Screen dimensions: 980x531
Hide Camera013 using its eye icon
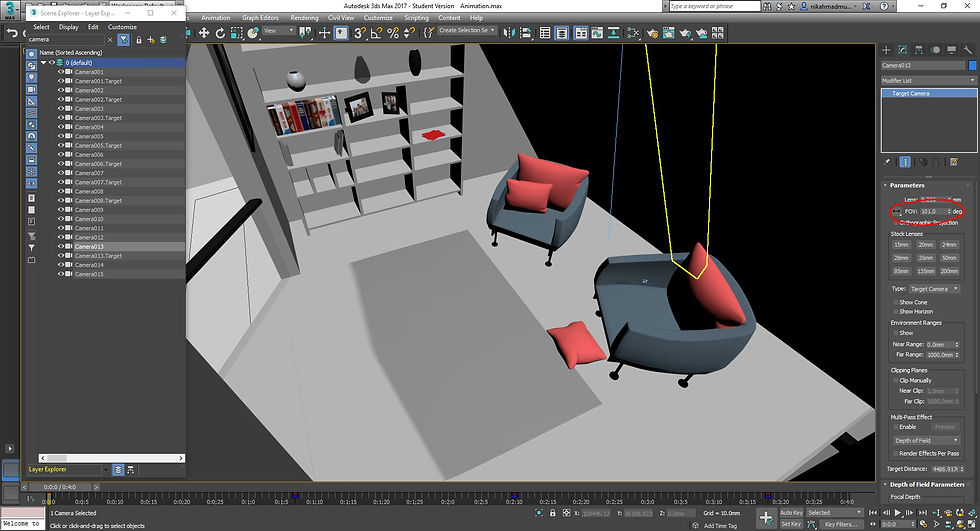point(61,246)
